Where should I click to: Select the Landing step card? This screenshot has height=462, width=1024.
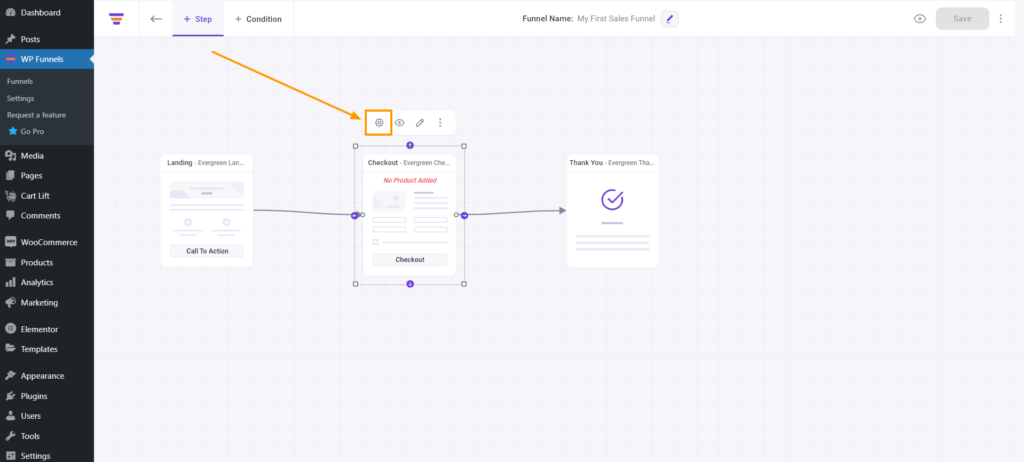206,210
